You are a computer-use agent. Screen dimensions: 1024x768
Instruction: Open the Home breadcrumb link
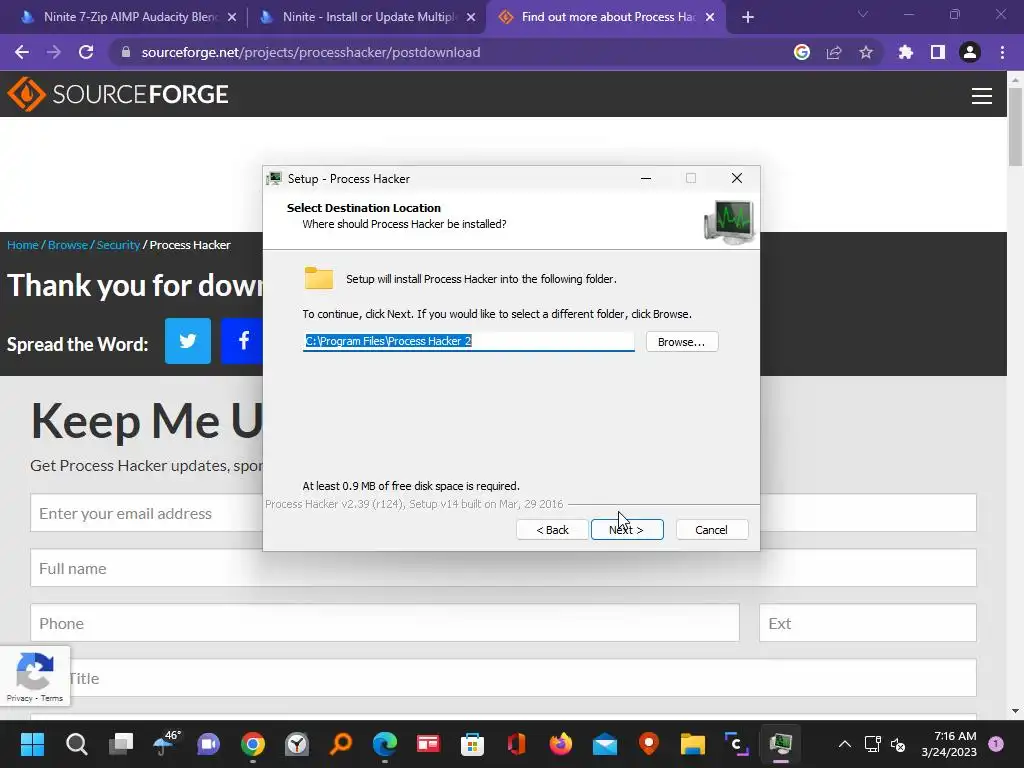tap(23, 245)
